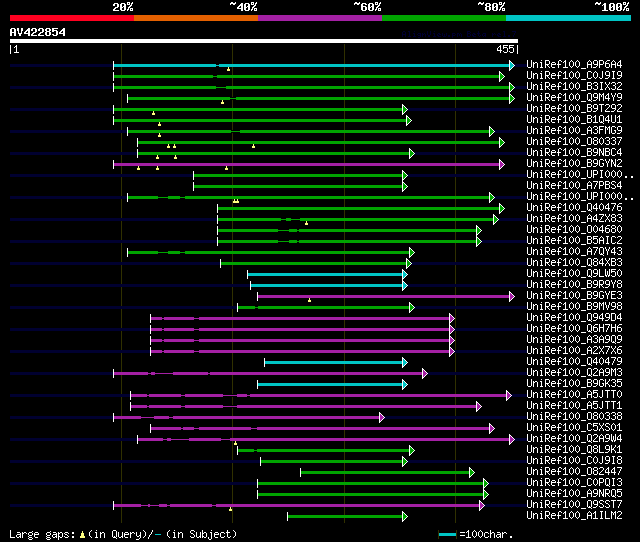Select the UniRef100_A7PBS4 label

[574, 186]
